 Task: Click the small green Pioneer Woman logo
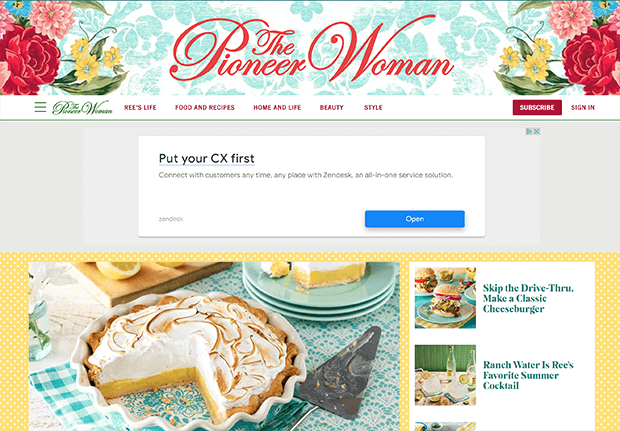[x=82, y=108]
